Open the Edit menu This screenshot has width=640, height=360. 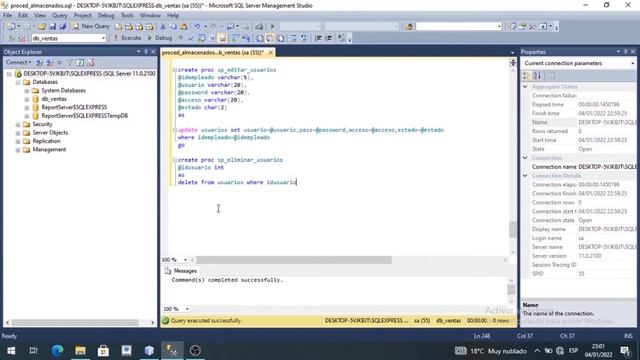click(23, 16)
